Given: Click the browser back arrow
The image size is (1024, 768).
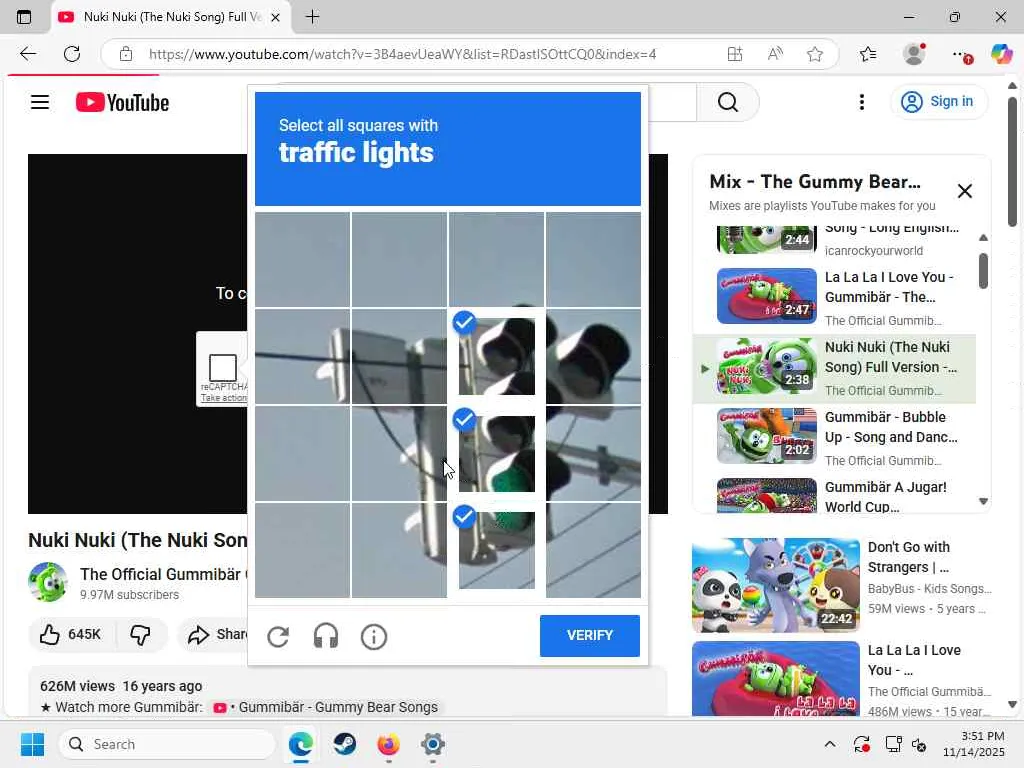Looking at the screenshot, I should 28,54.
